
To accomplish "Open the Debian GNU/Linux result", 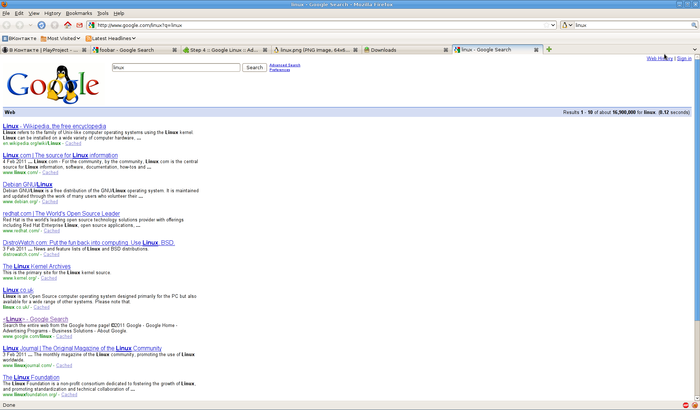I will click(28, 184).
